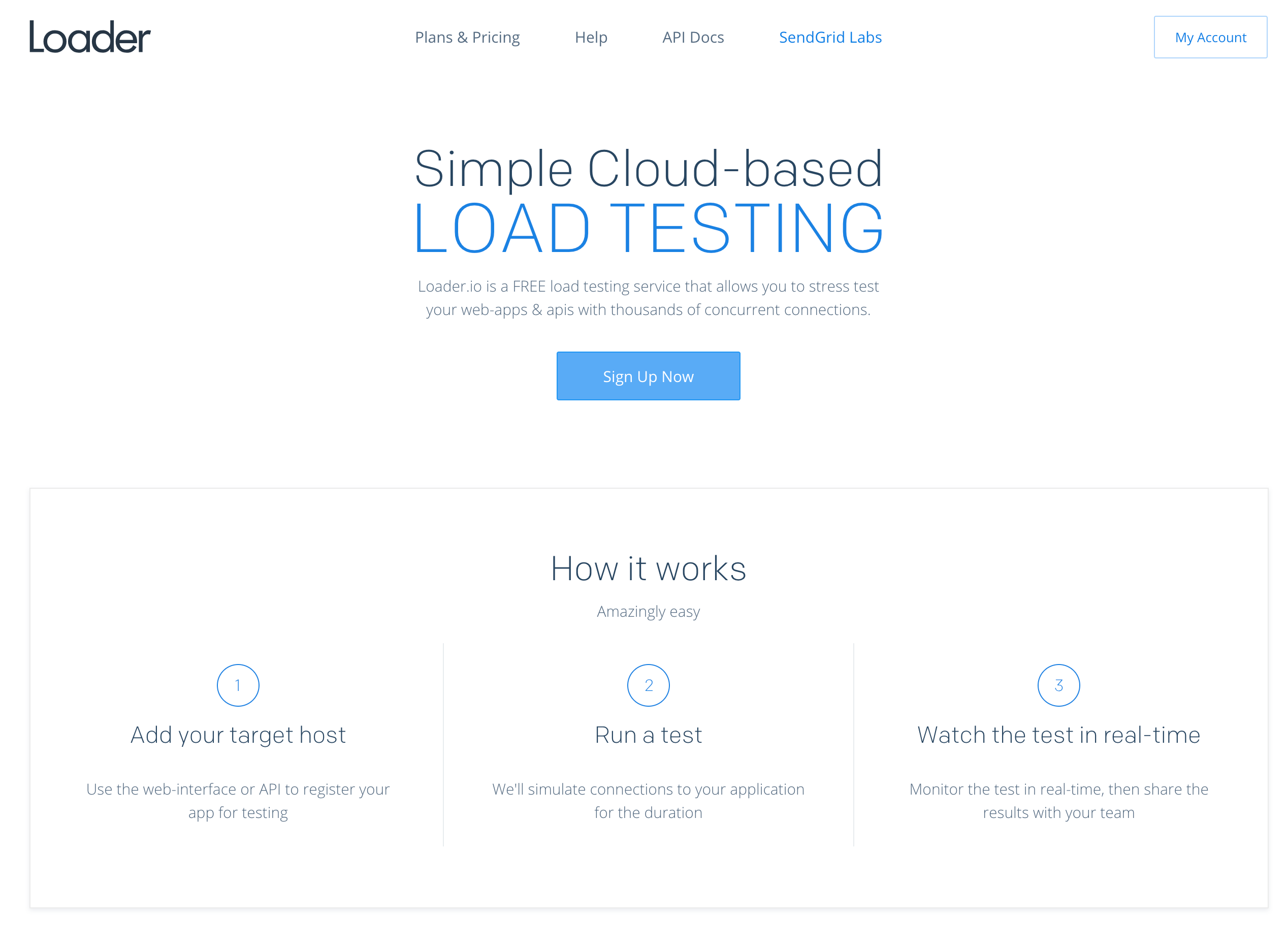Click the step 2 circle icon
The height and width of the screenshot is (946, 1288).
click(x=648, y=685)
